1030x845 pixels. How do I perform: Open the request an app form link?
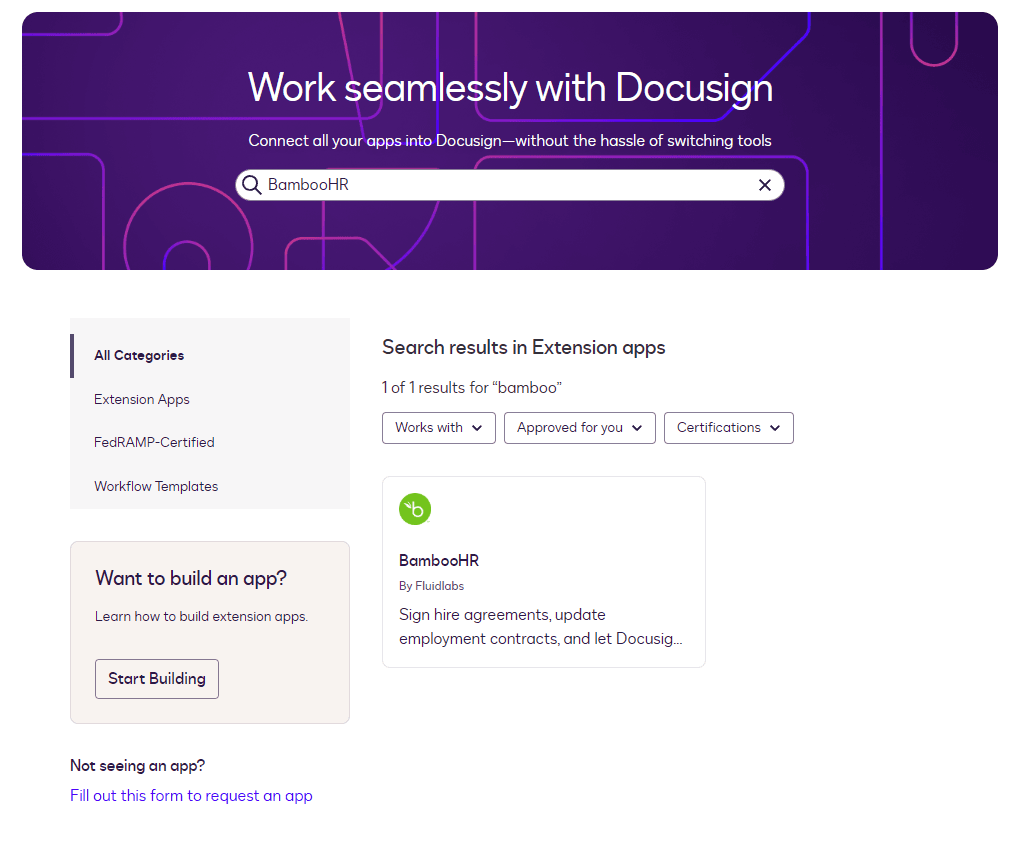pos(191,796)
